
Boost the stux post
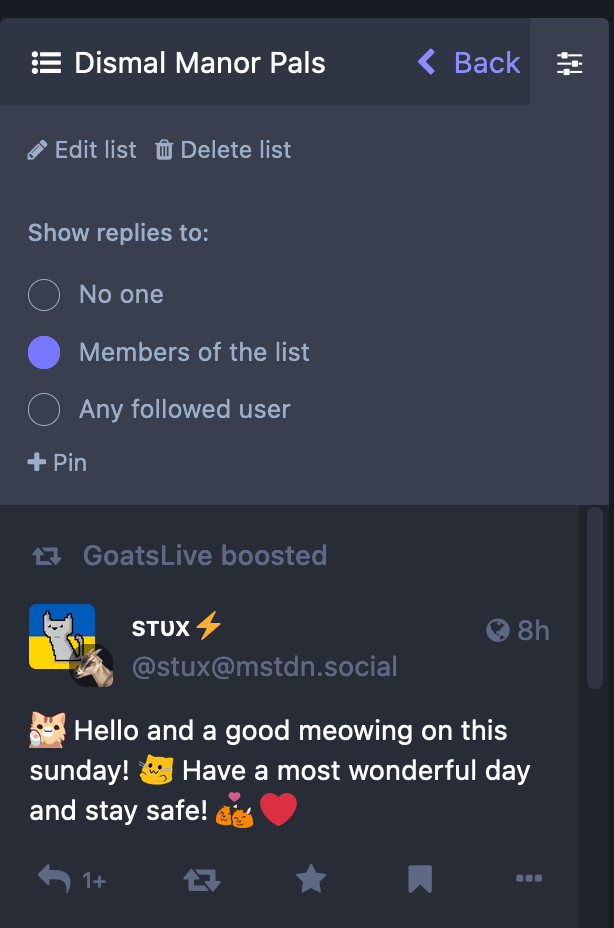[x=201, y=879]
